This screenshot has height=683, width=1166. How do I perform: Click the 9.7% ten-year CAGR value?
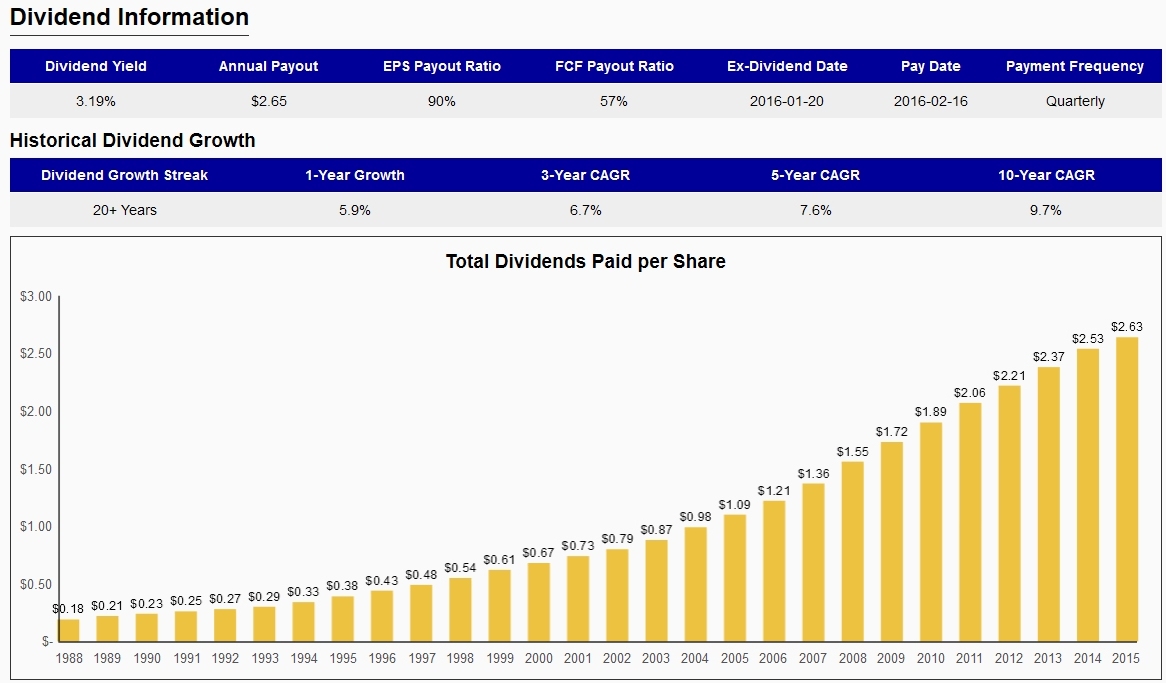1046,211
